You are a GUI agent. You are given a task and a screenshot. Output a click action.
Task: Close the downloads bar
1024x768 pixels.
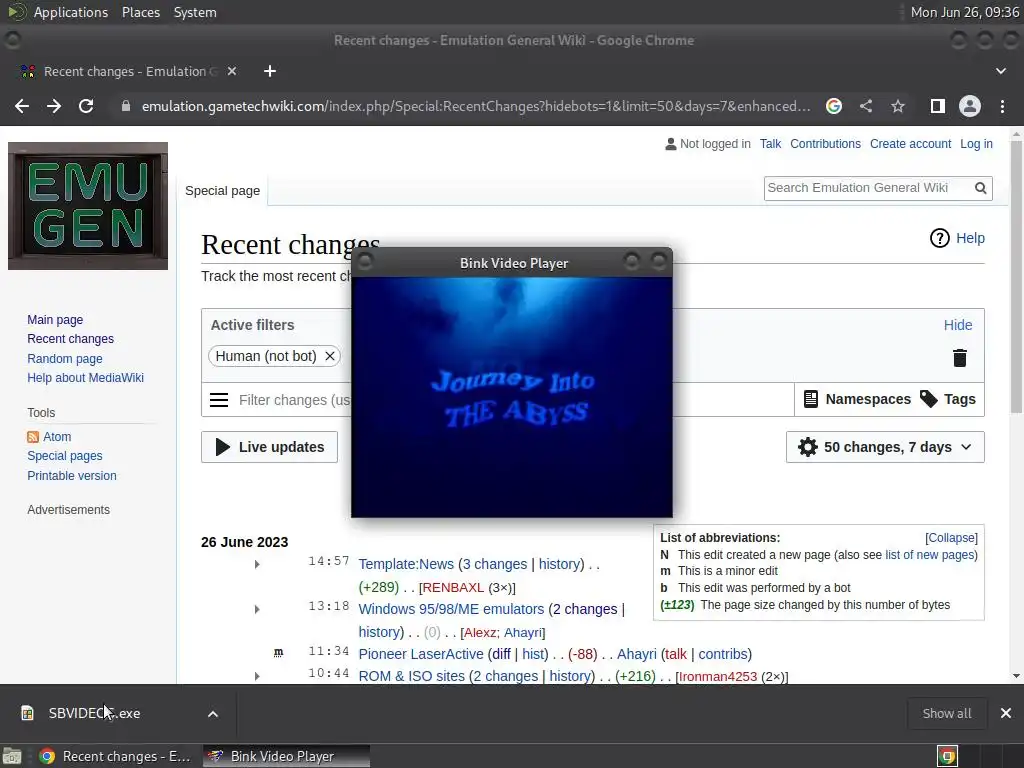[x=1006, y=713]
